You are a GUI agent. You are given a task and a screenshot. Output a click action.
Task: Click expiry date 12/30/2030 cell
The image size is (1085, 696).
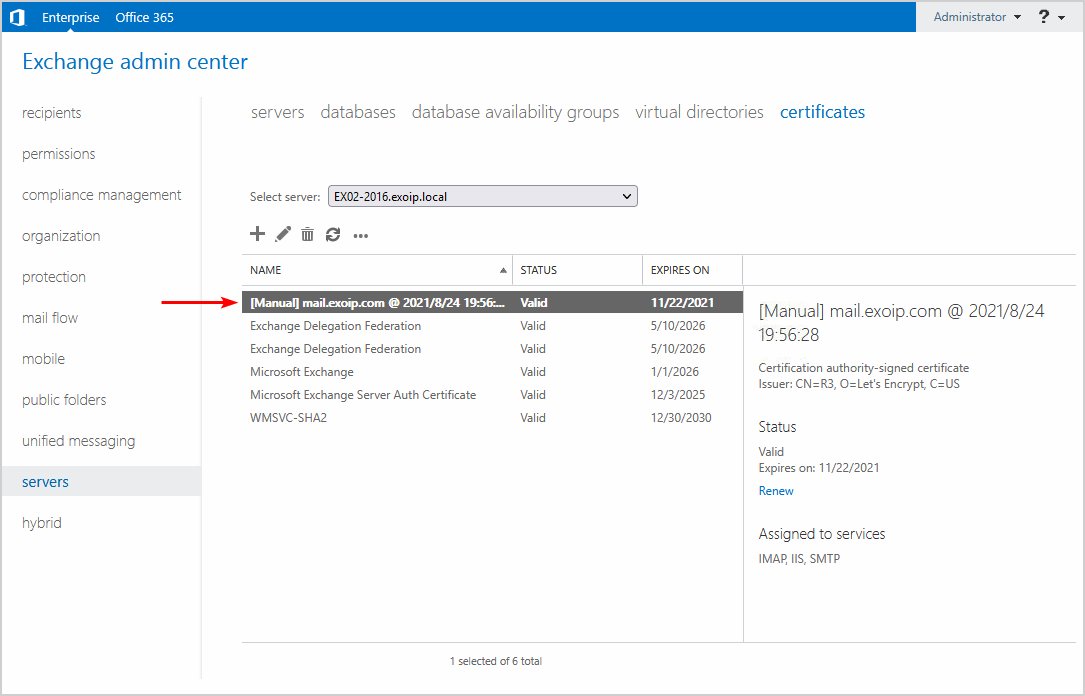click(681, 418)
